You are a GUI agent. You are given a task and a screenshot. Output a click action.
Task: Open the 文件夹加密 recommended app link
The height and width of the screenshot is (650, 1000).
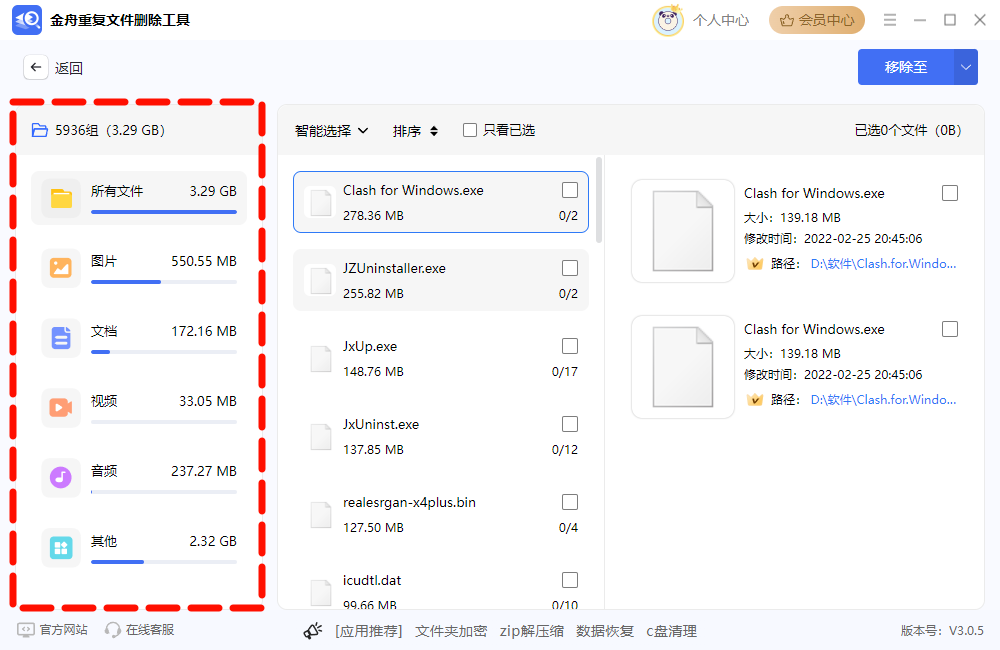[451, 631]
